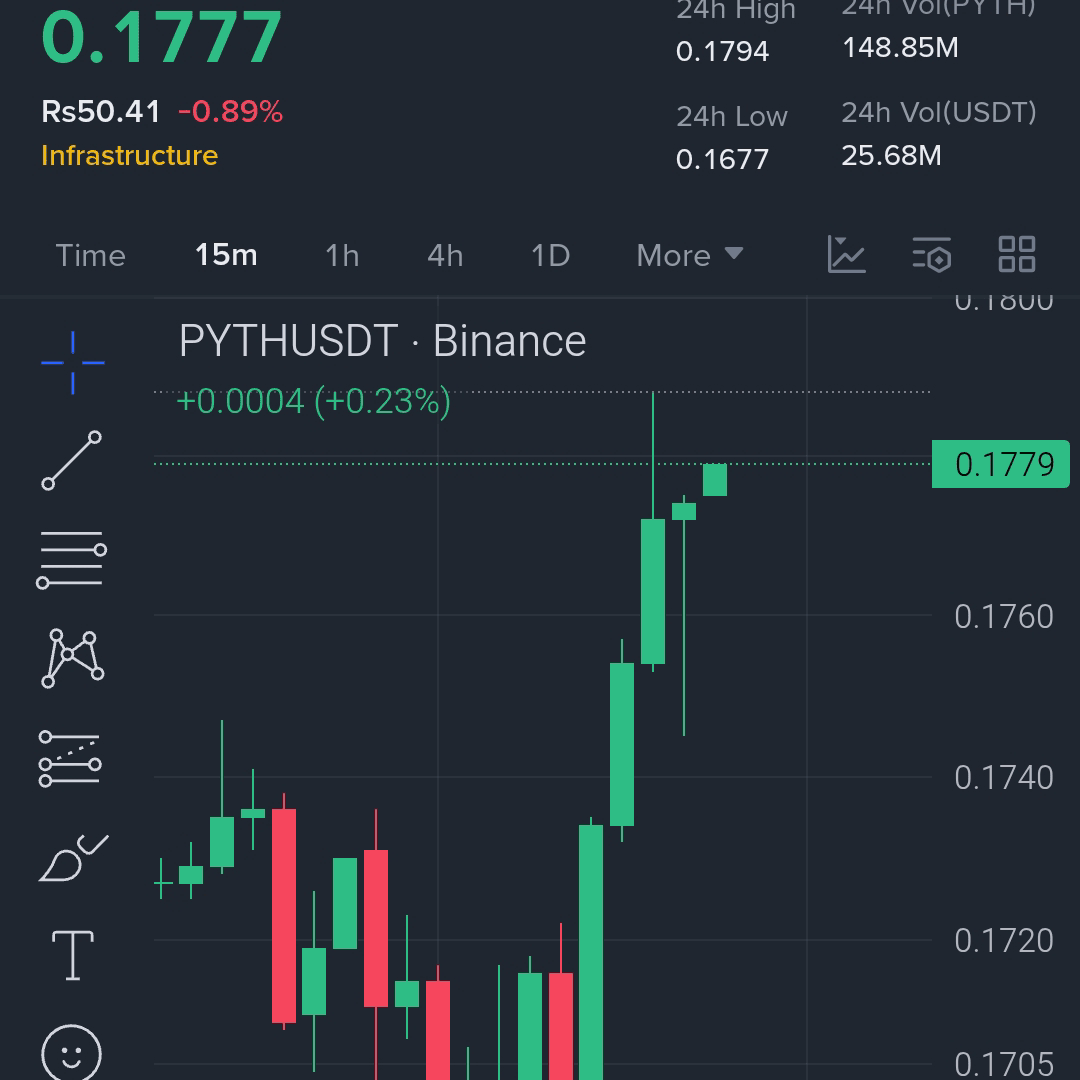This screenshot has height=1080, width=1080.
Task: Click the 0.1720 price axis label
Action: pyautogui.click(x=1004, y=941)
